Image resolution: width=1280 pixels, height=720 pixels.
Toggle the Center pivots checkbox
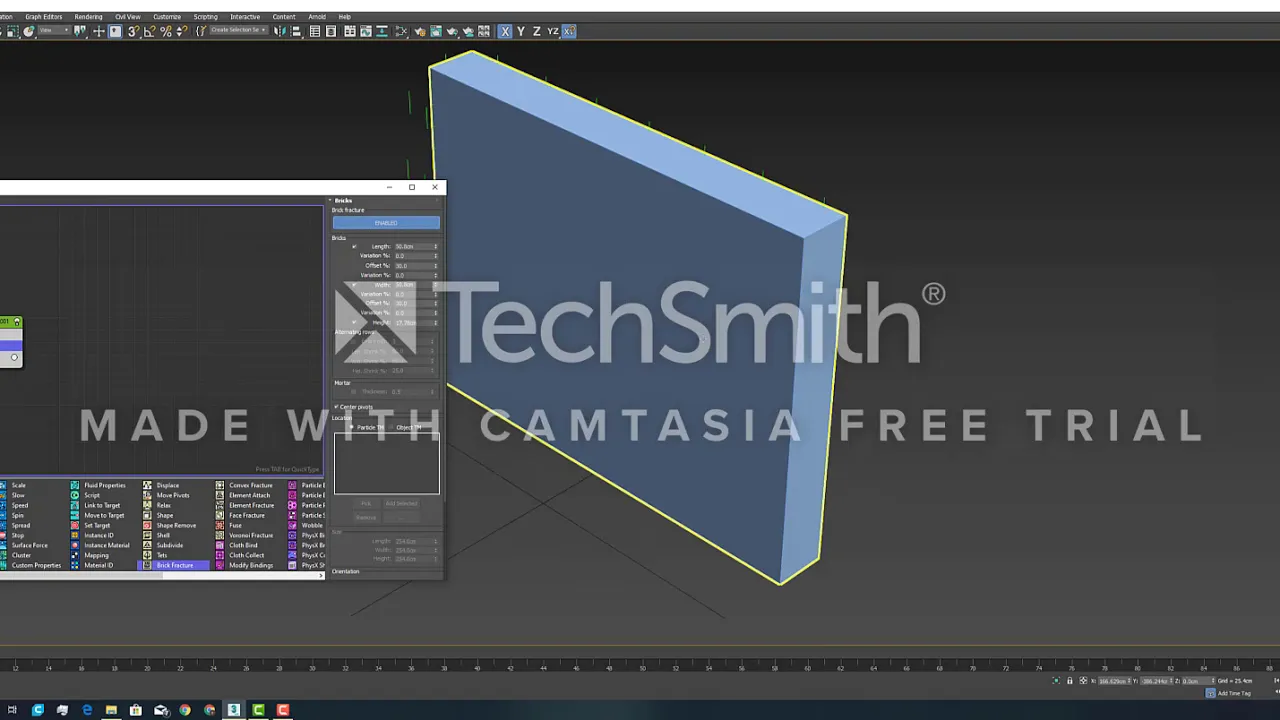(x=337, y=407)
